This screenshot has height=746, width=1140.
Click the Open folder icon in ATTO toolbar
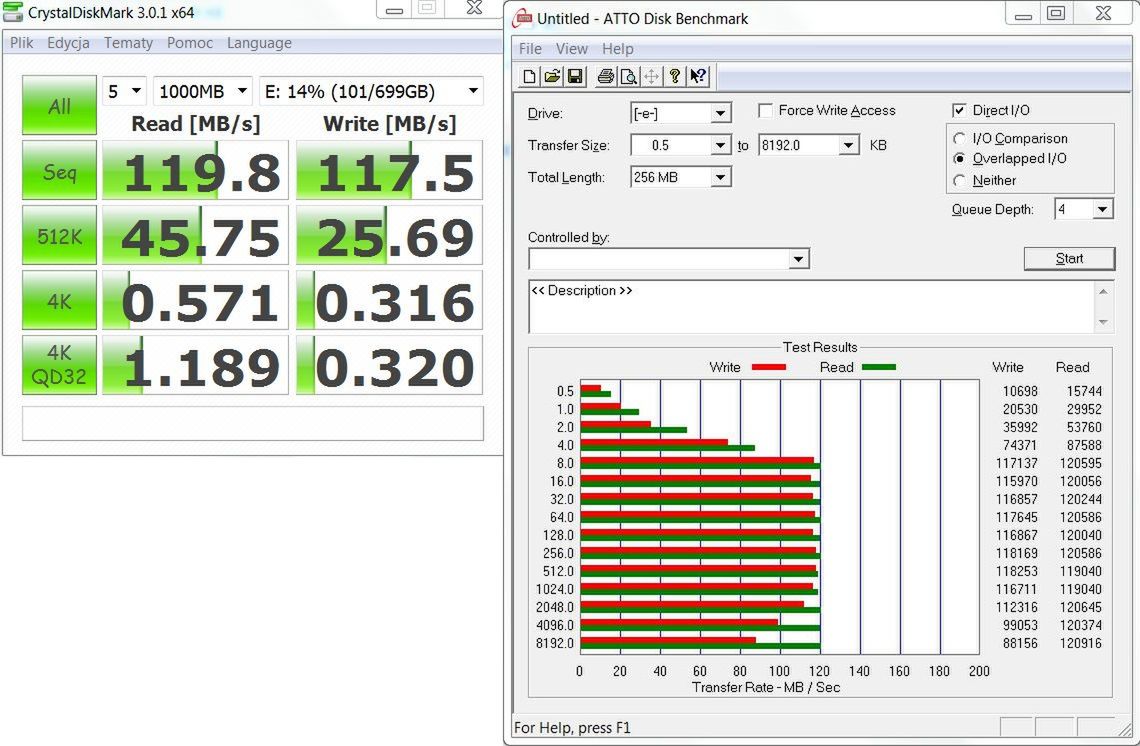coord(552,76)
